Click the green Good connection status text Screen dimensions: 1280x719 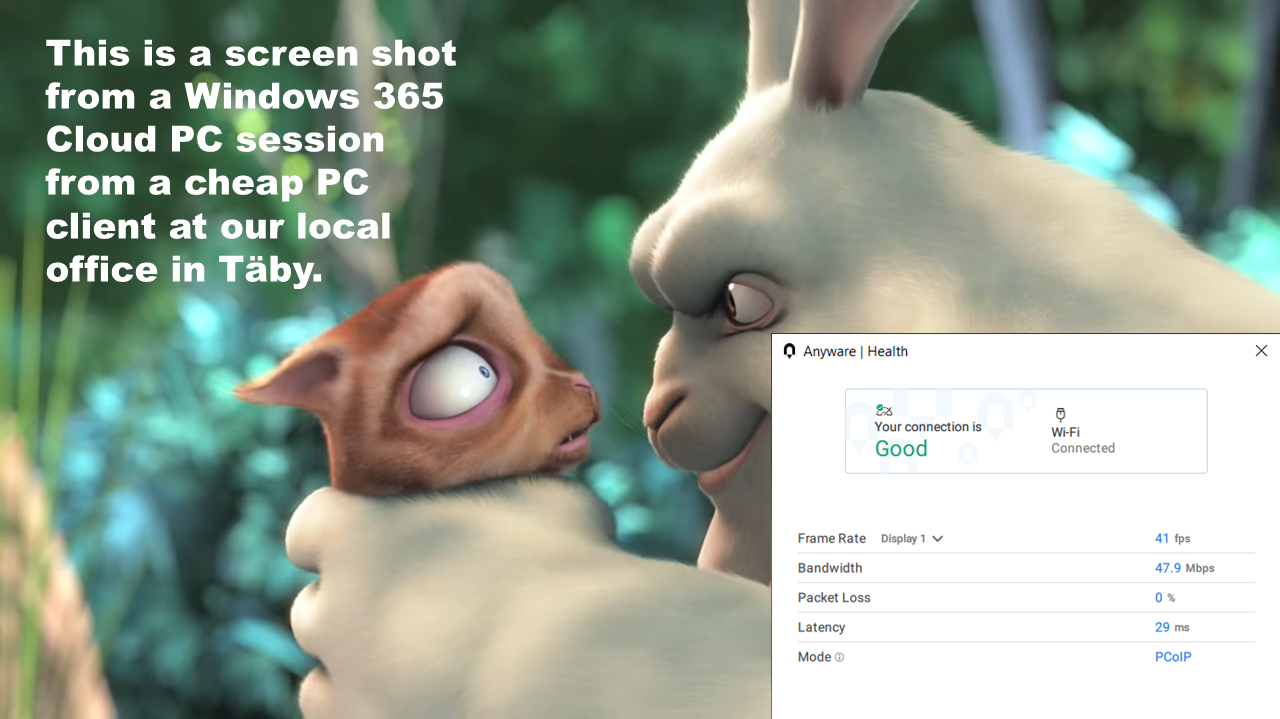(901, 449)
